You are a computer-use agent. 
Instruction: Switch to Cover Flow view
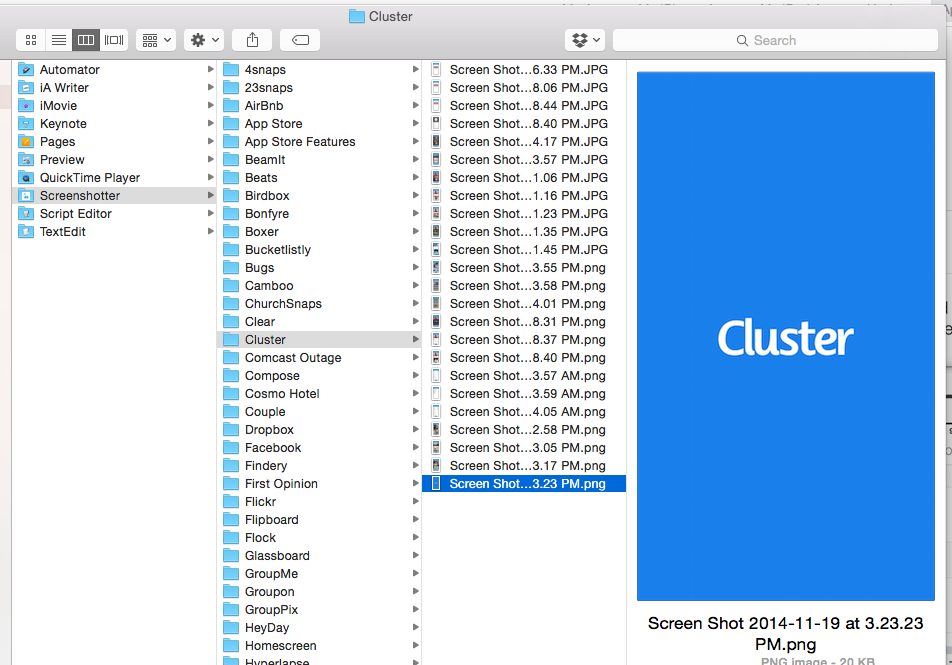114,40
